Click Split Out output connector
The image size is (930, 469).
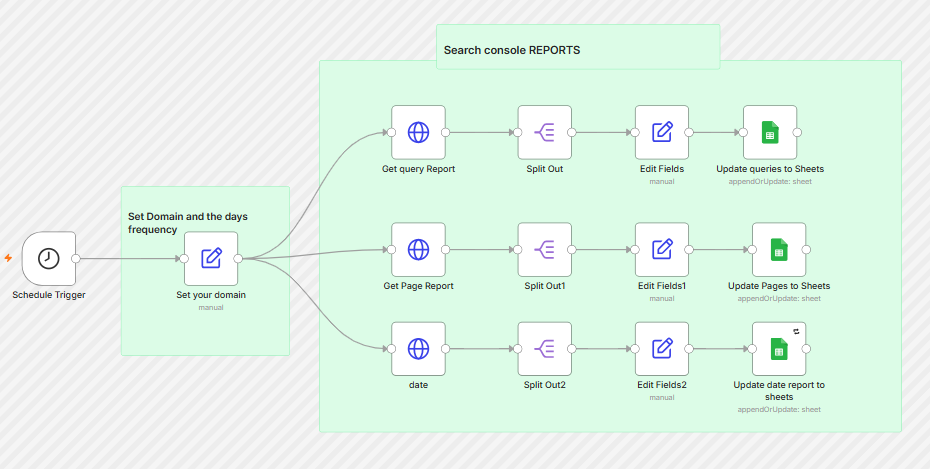[x=572, y=132]
